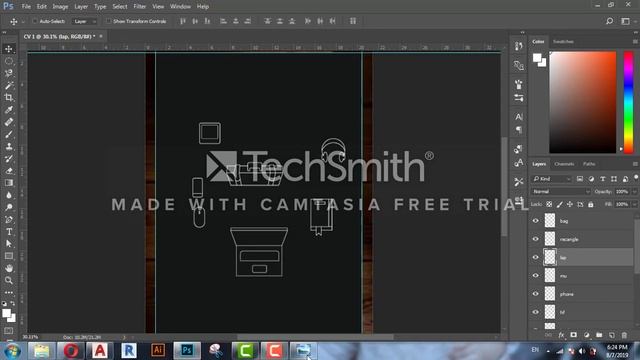Pick a color in the color field
This screenshot has height=360, width=640.
click(582, 102)
